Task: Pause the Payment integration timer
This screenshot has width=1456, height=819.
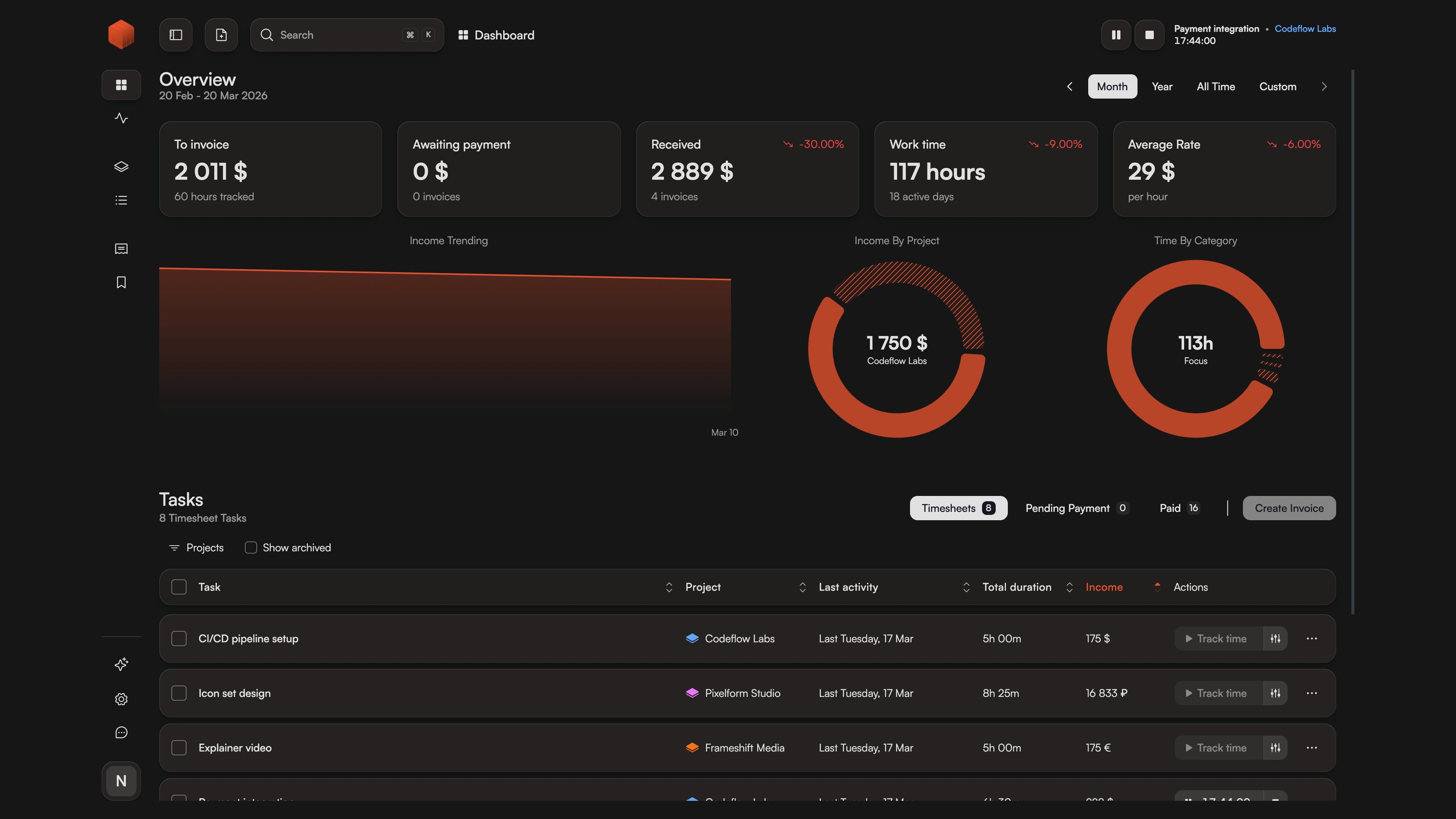Action: coord(1116,35)
